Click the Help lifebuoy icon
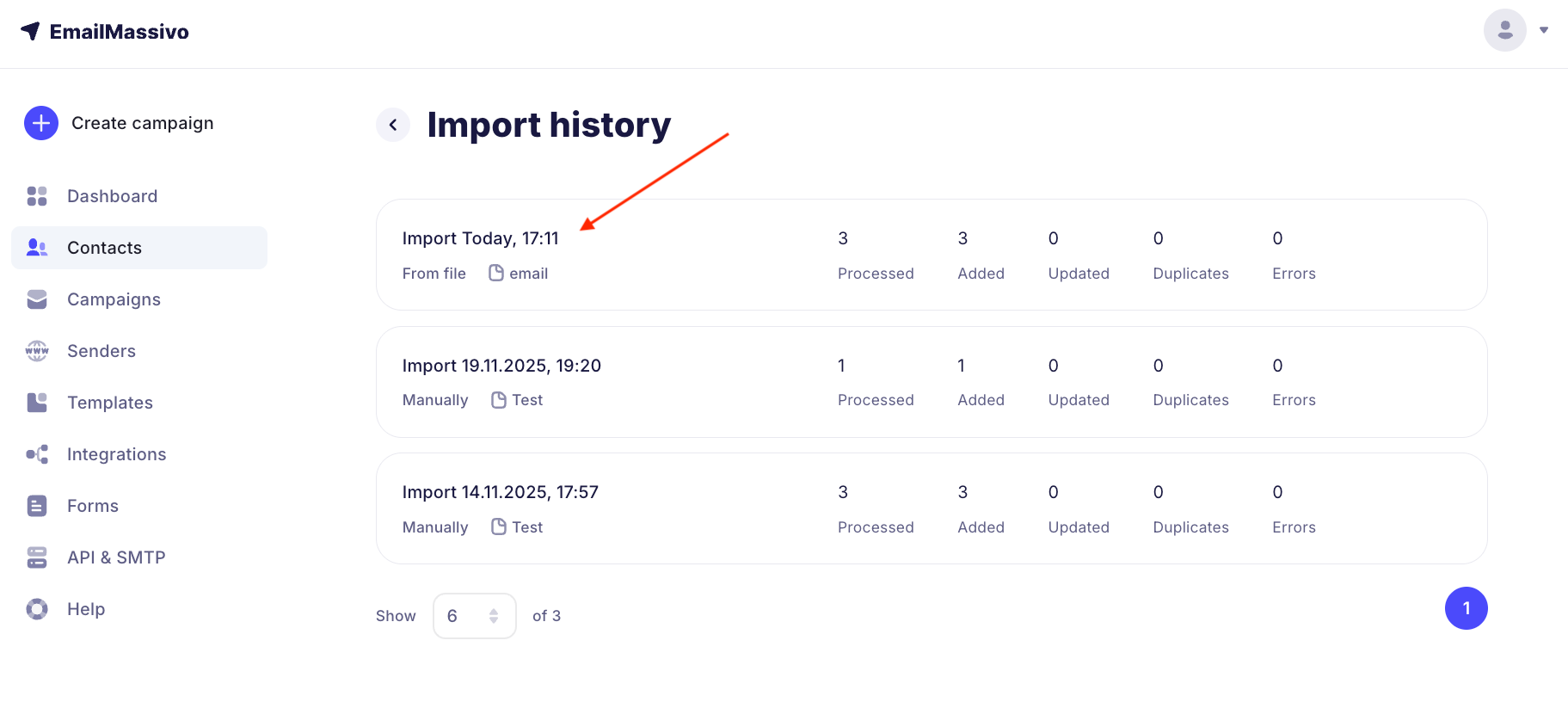Screen dimensions: 1568x702 coord(37,609)
